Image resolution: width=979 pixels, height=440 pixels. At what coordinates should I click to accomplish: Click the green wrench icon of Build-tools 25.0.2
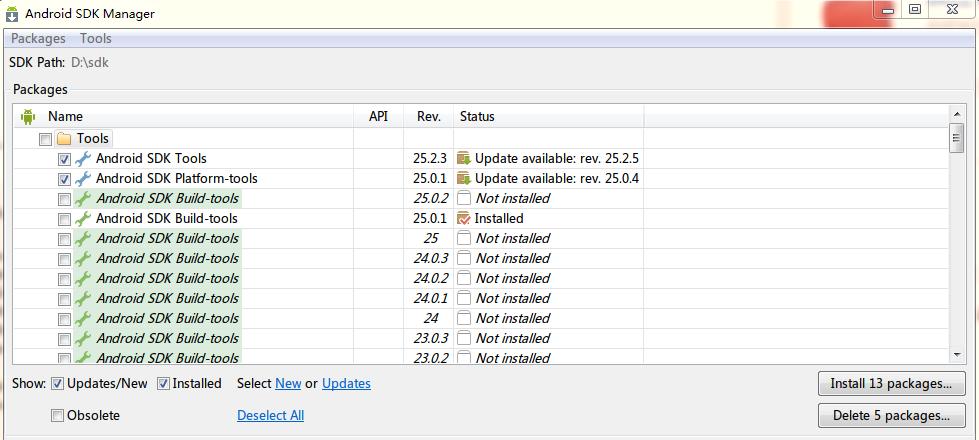[x=83, y=198]
